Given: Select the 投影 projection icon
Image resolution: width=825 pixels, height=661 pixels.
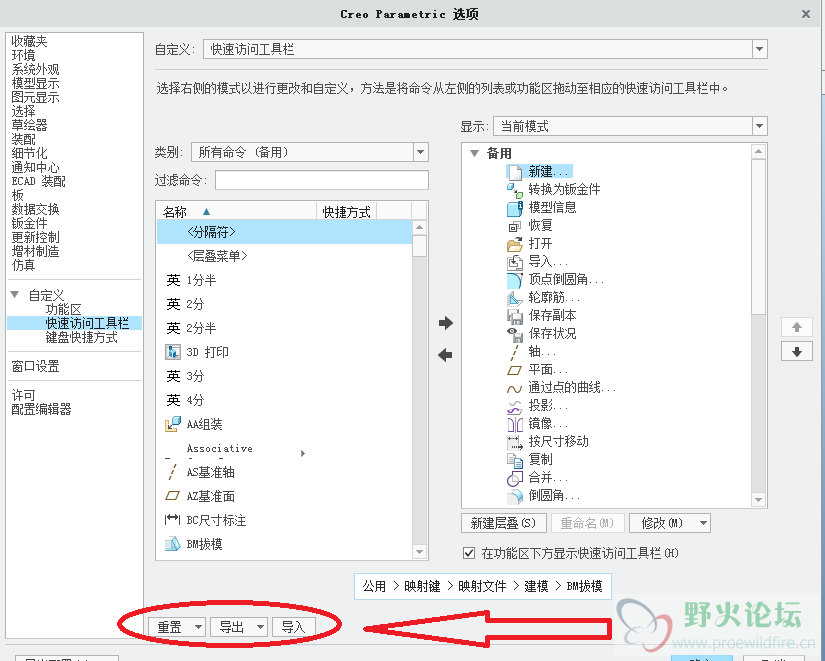Looking at the screenshot, I should click(x=515, y=406).
